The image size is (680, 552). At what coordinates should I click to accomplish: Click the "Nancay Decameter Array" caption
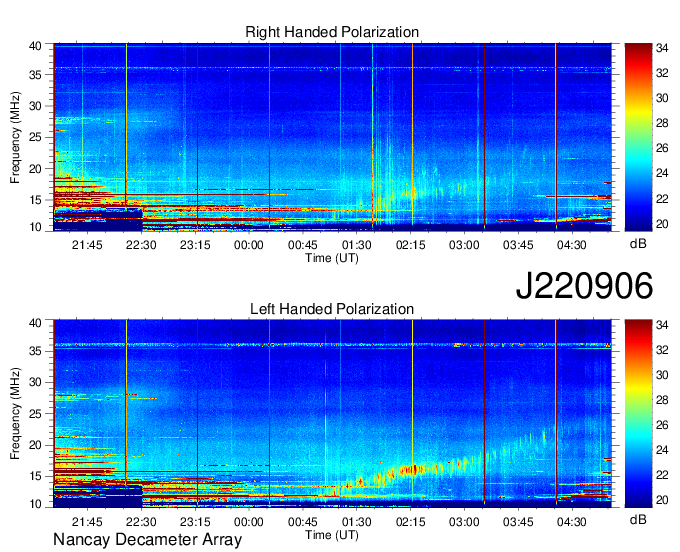point(147,540)
